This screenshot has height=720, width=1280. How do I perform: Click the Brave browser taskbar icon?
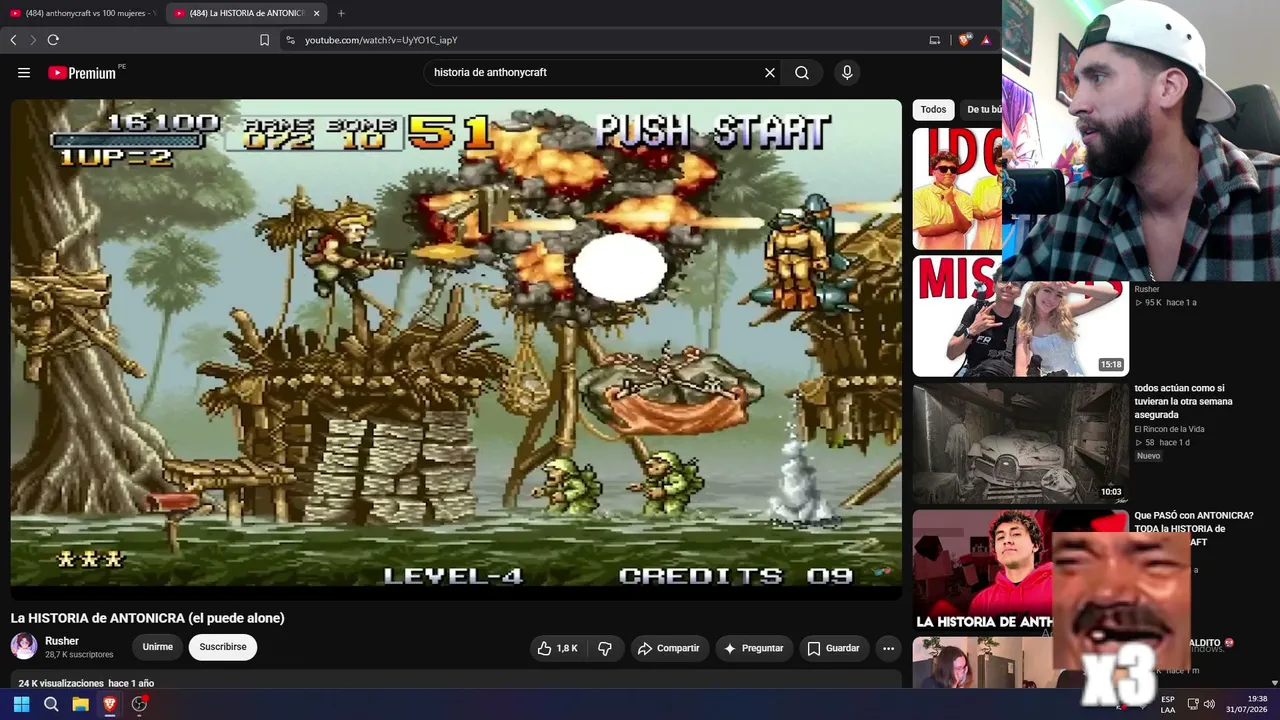110,704
